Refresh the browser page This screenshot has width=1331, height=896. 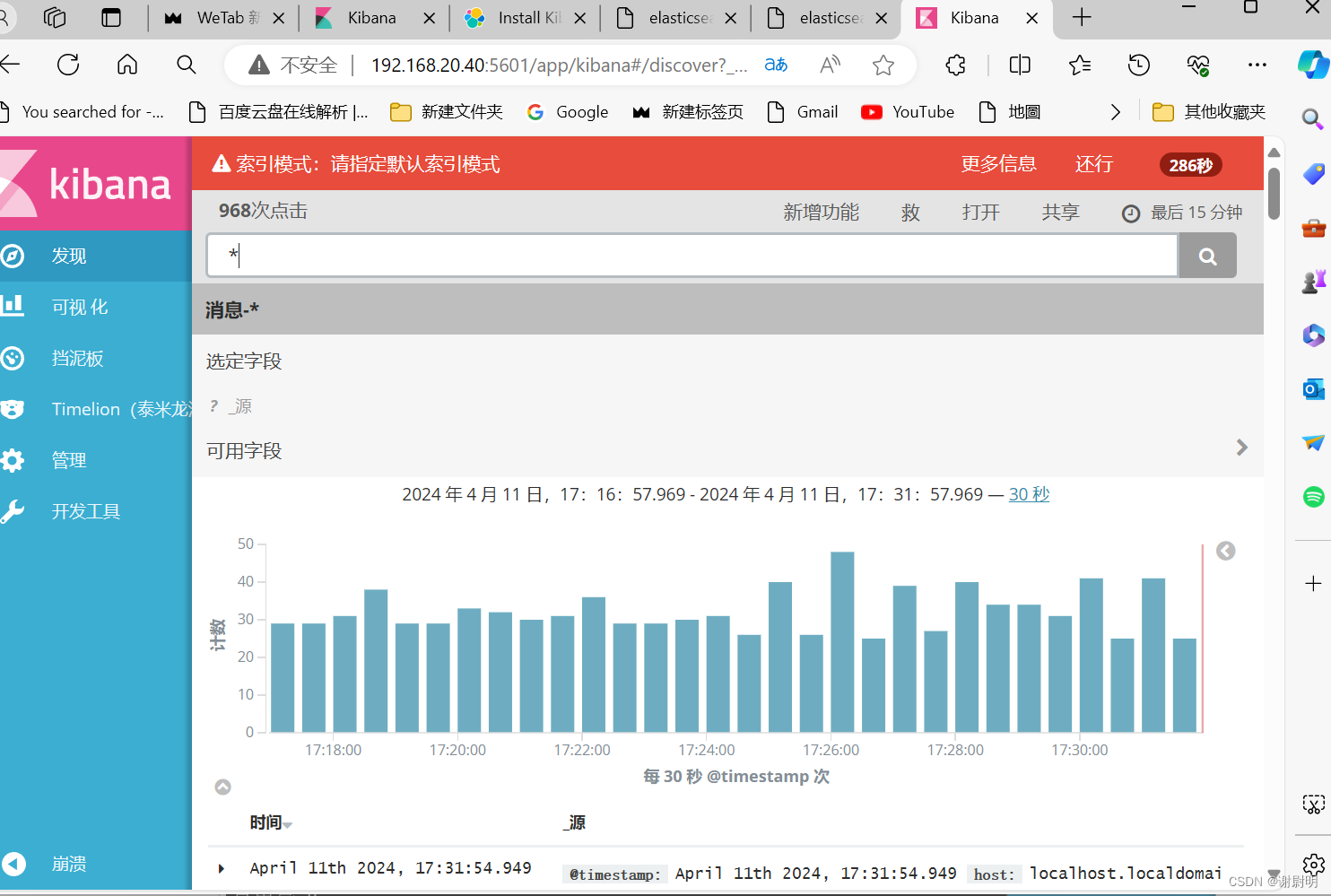68,65
